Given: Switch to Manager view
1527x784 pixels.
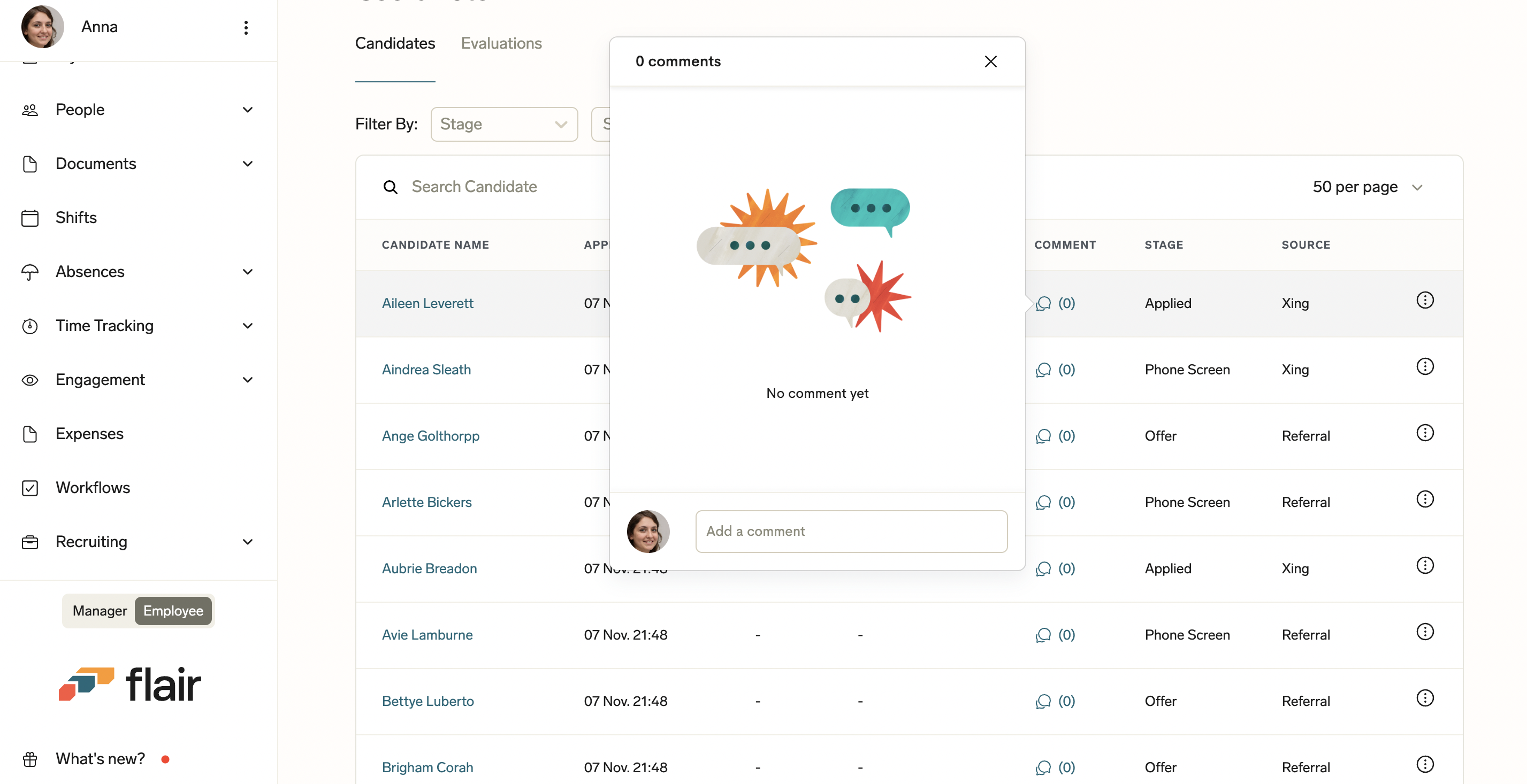Looking at the screenshot, I should (100, 611).
